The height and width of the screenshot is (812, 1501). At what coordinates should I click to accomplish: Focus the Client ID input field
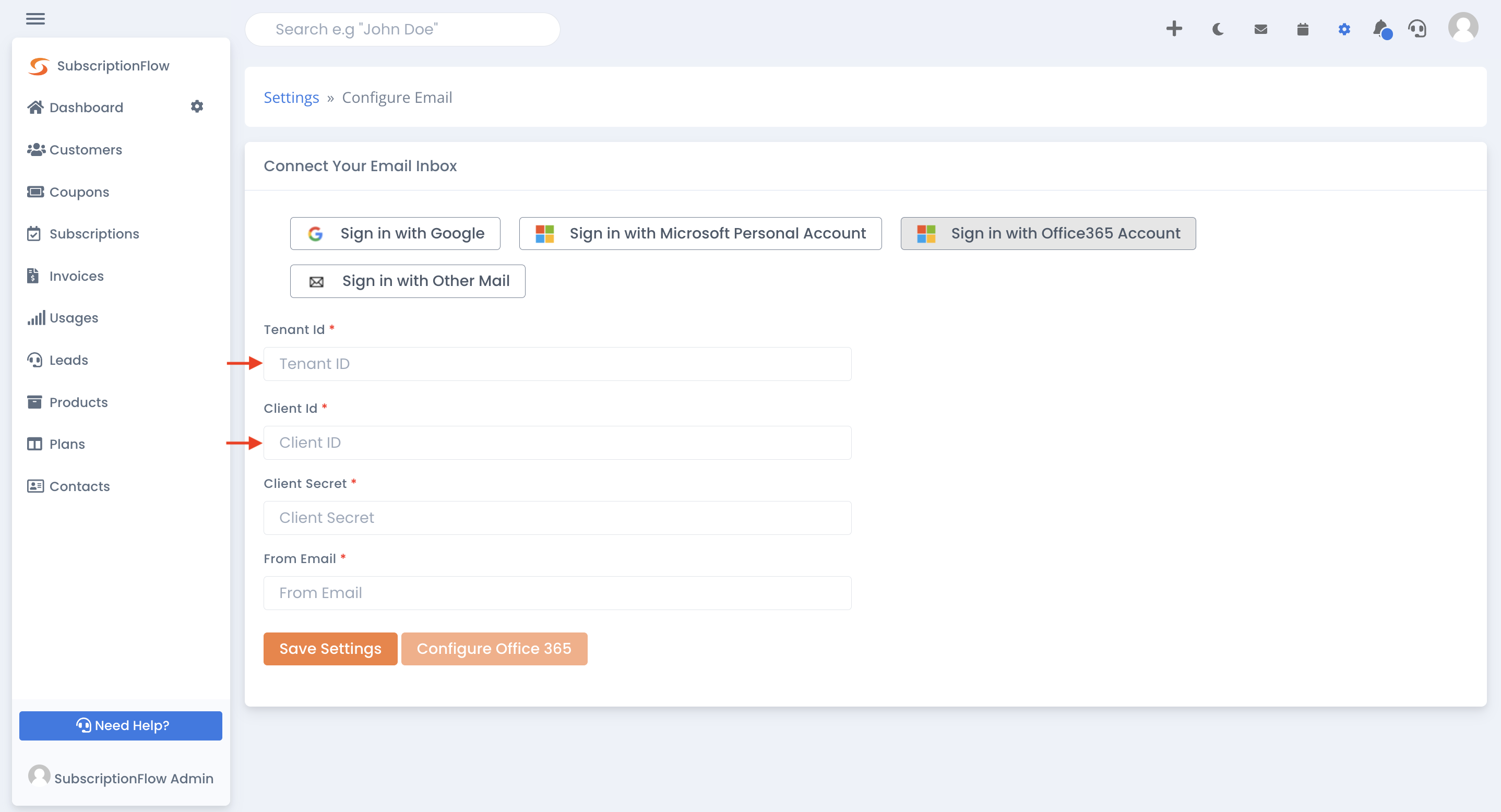click(557, 443)
